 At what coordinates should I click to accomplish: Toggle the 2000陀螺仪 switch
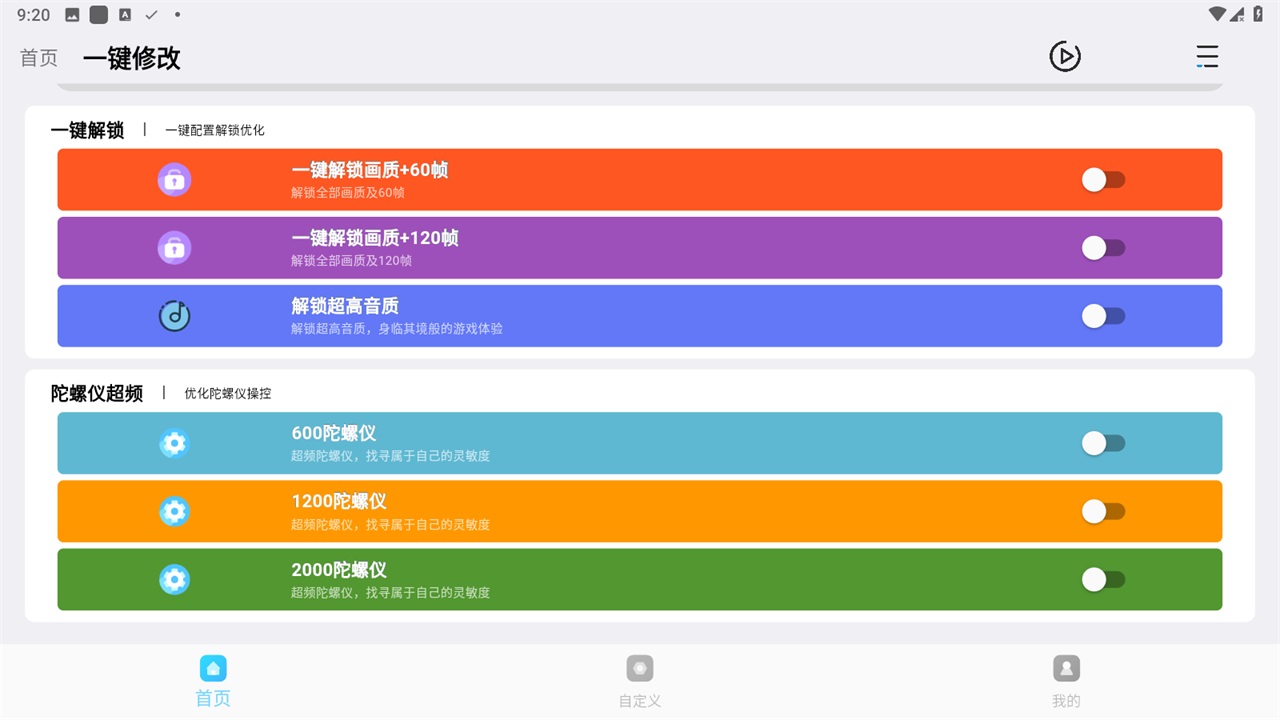pos(1103,579)
